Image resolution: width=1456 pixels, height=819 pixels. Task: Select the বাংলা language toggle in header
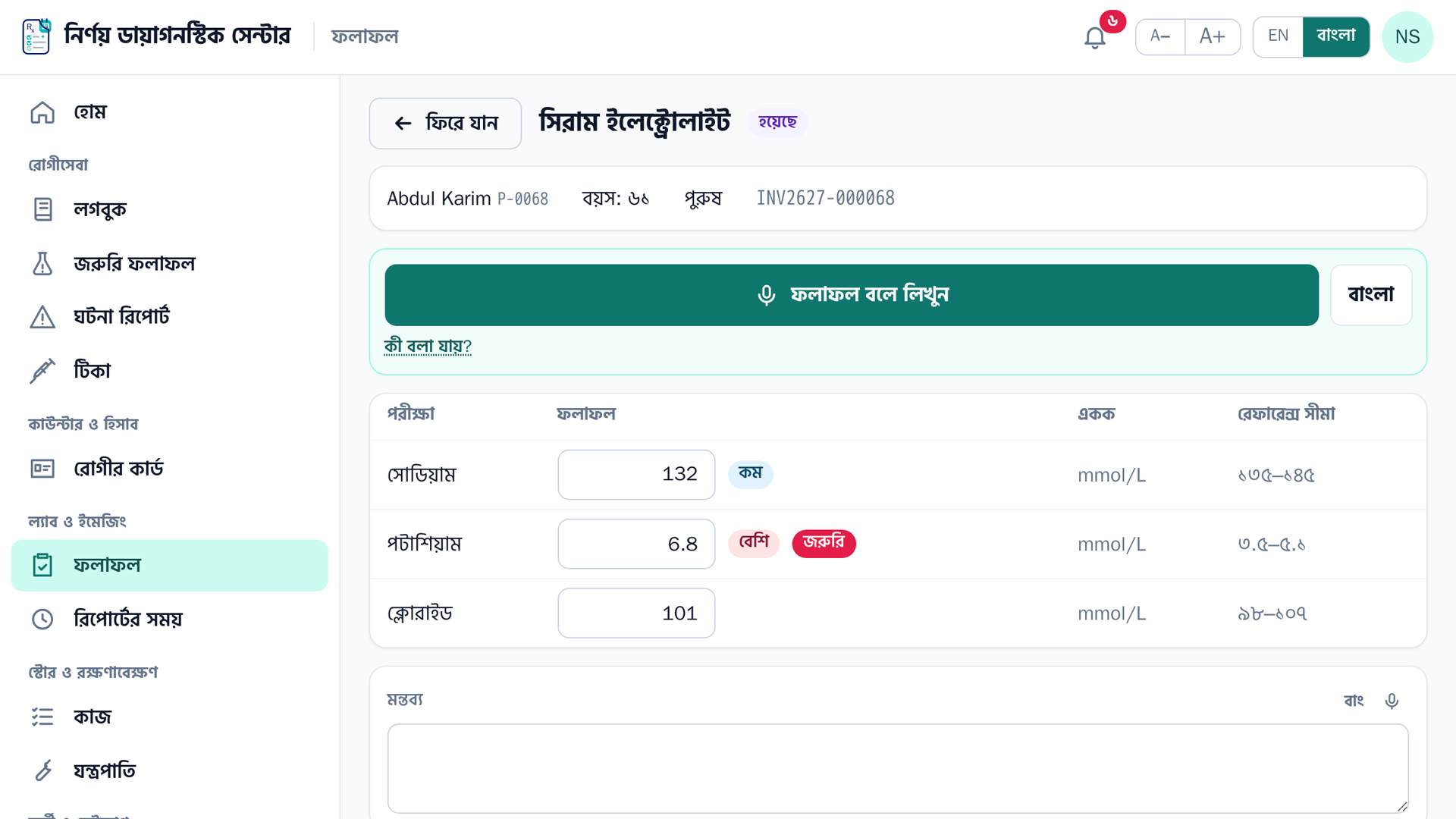pyautogui.click(x=1336, y=36)
